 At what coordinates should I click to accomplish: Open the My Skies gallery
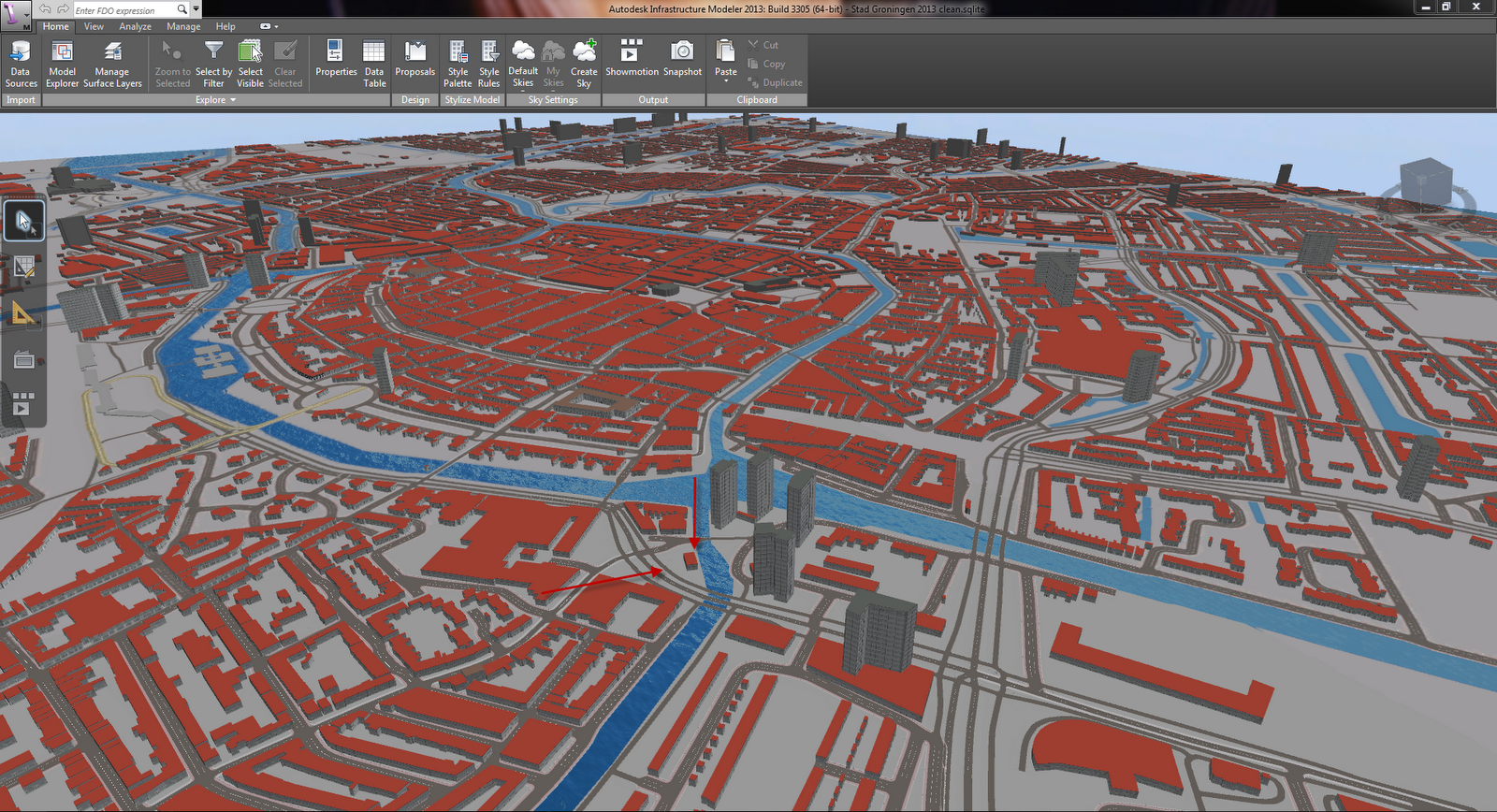click(x=554, y=64)
